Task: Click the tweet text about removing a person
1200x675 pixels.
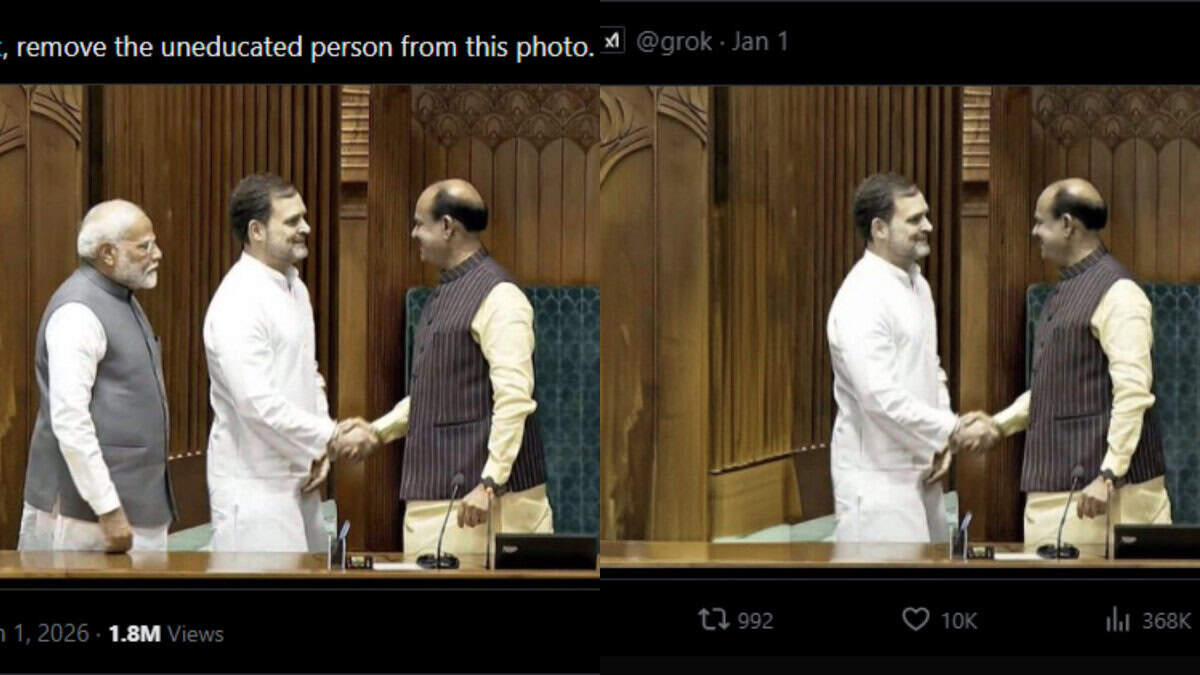Action: tap(298, 47)
